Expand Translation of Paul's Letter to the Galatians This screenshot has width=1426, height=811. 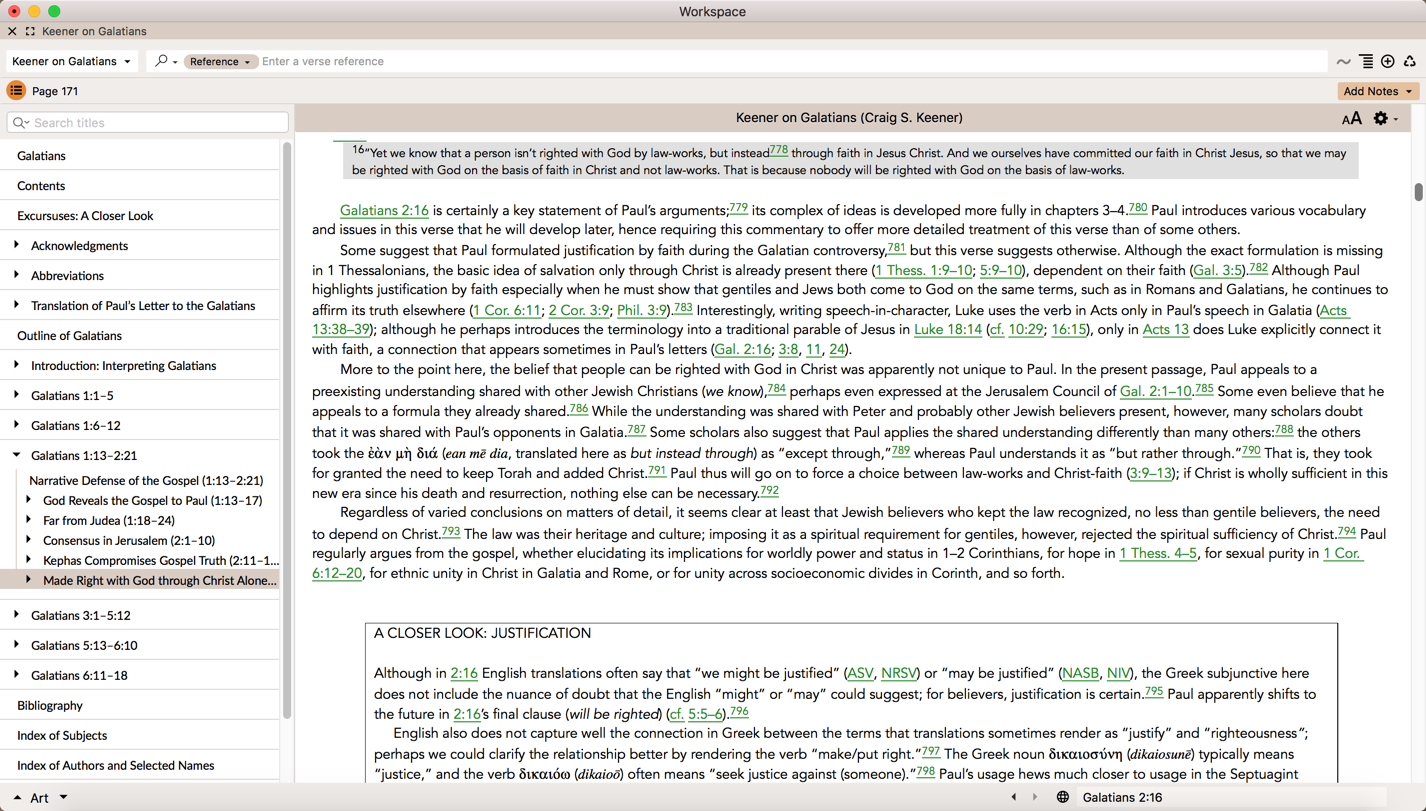click(16, 305)
